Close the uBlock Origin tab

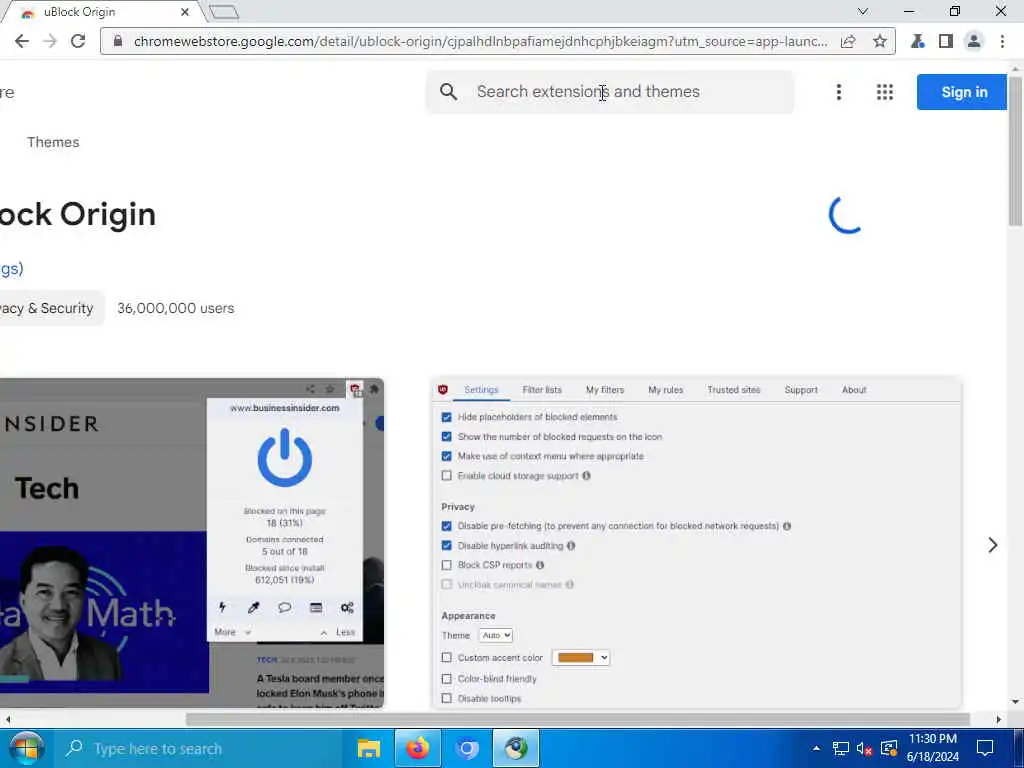tap(185, 12)
